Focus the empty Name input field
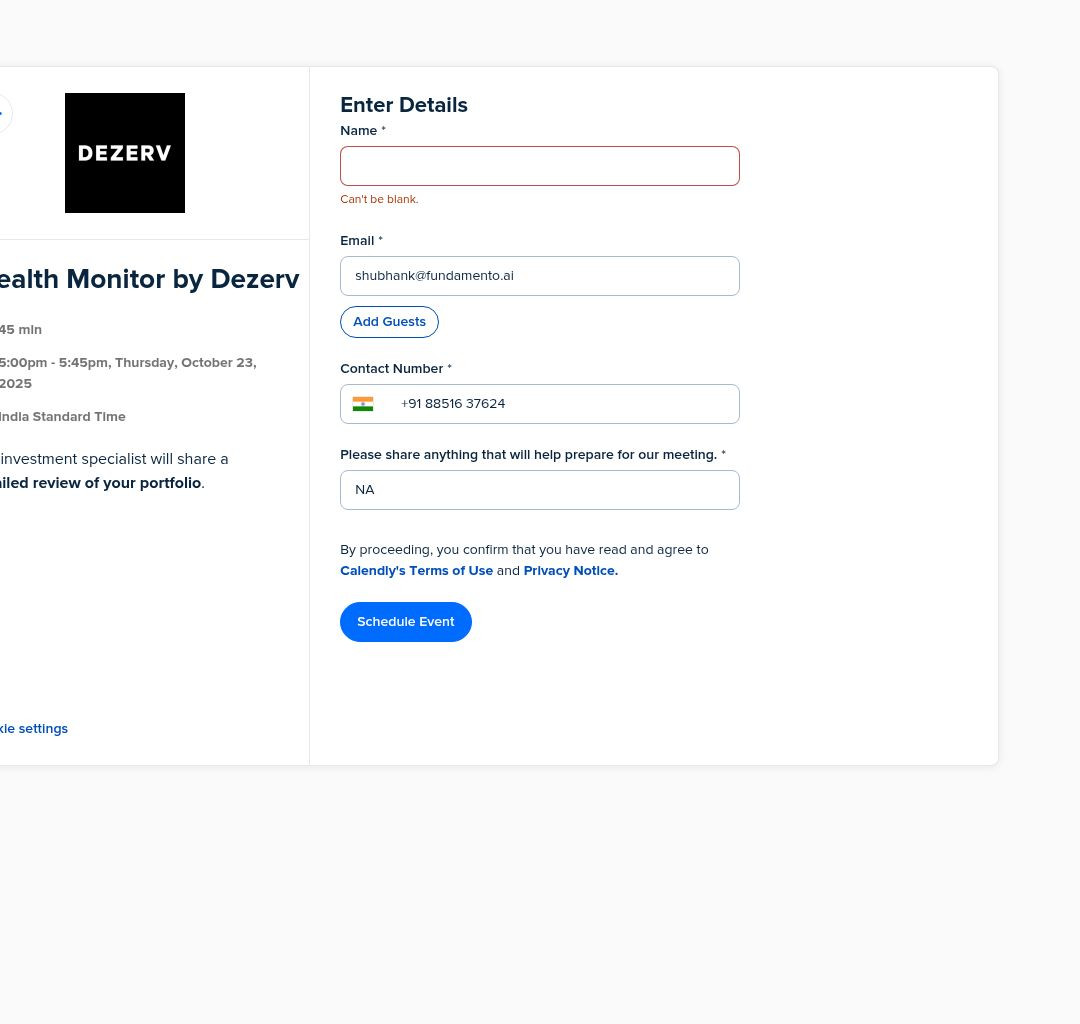This screenshot has width=1080, height=1024. tap(539, 166)
